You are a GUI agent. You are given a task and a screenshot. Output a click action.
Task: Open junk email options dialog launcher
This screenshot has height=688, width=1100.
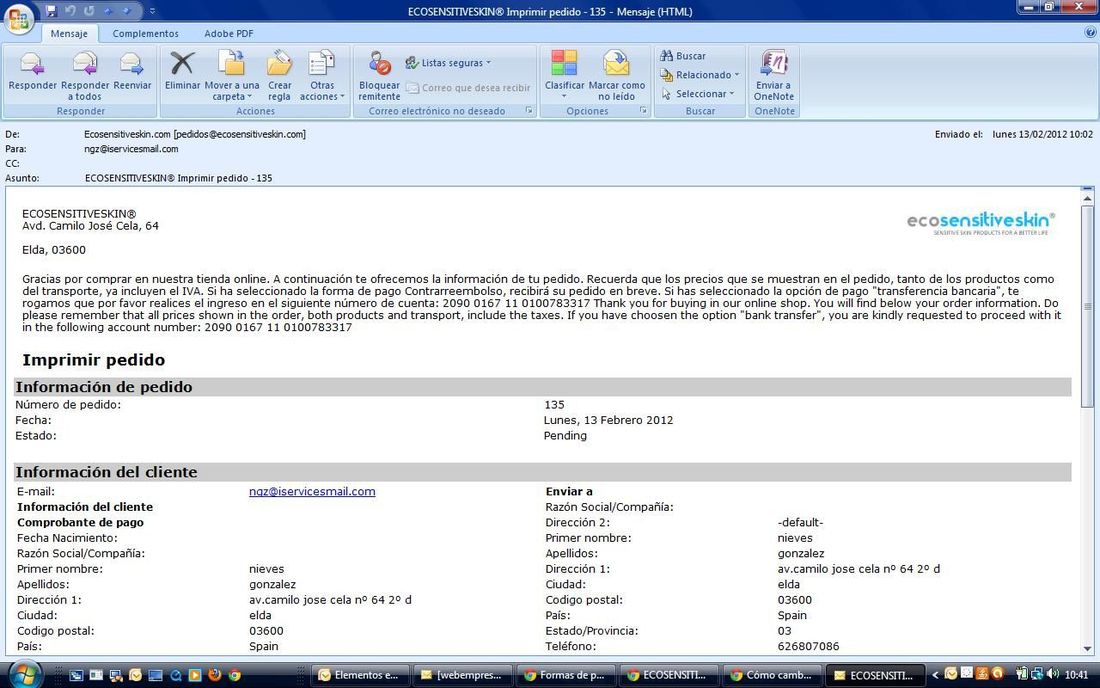click(x=529, y=111)
